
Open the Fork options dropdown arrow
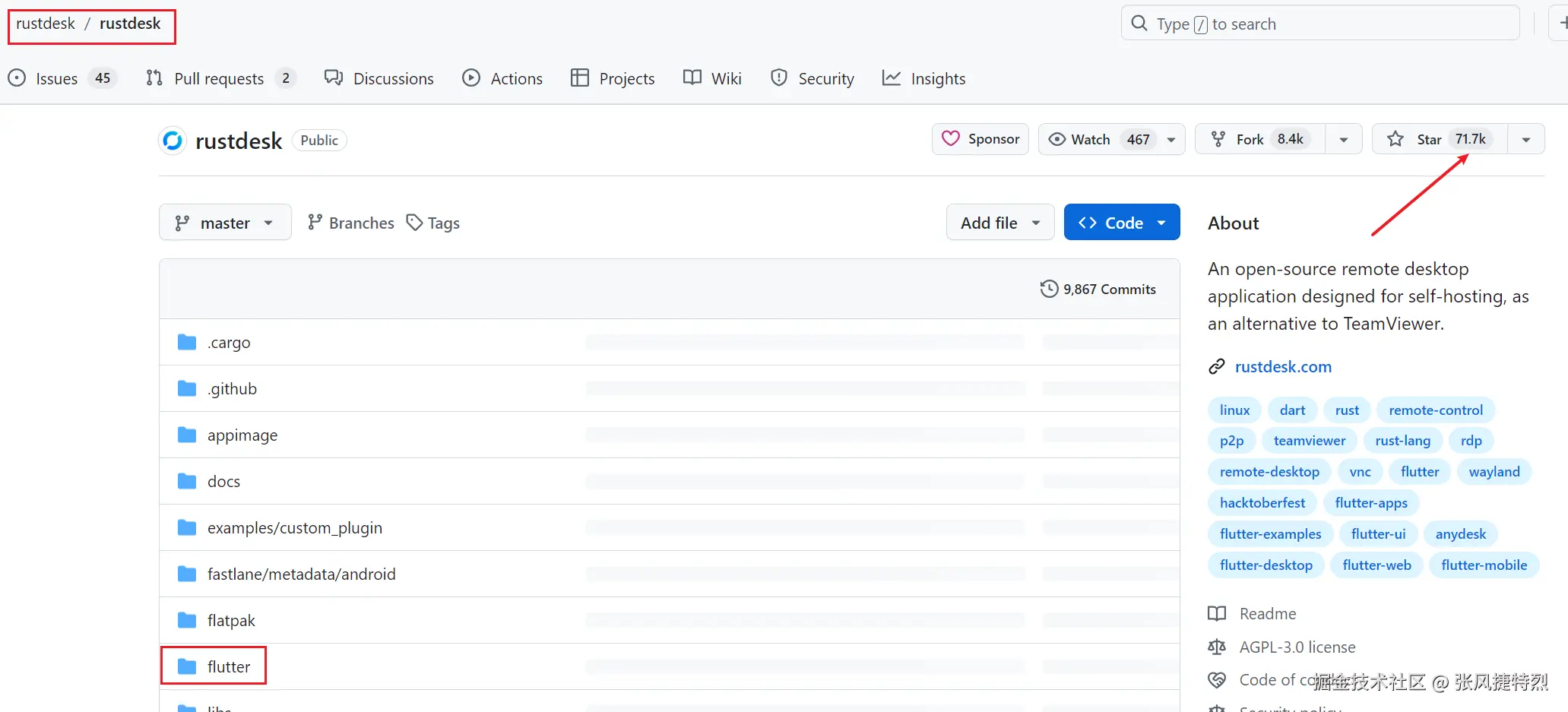point(1344,140)
